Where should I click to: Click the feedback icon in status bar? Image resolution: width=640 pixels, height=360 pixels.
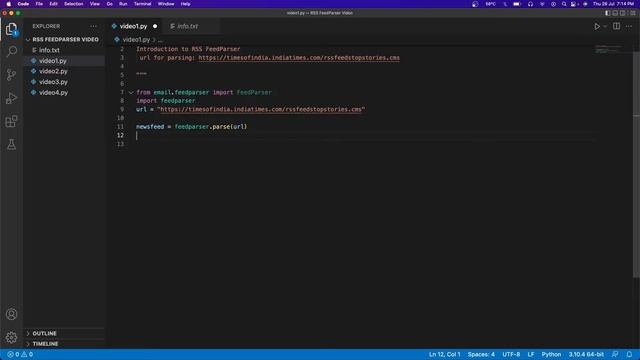pyautogui.click(x=615, y=354)
